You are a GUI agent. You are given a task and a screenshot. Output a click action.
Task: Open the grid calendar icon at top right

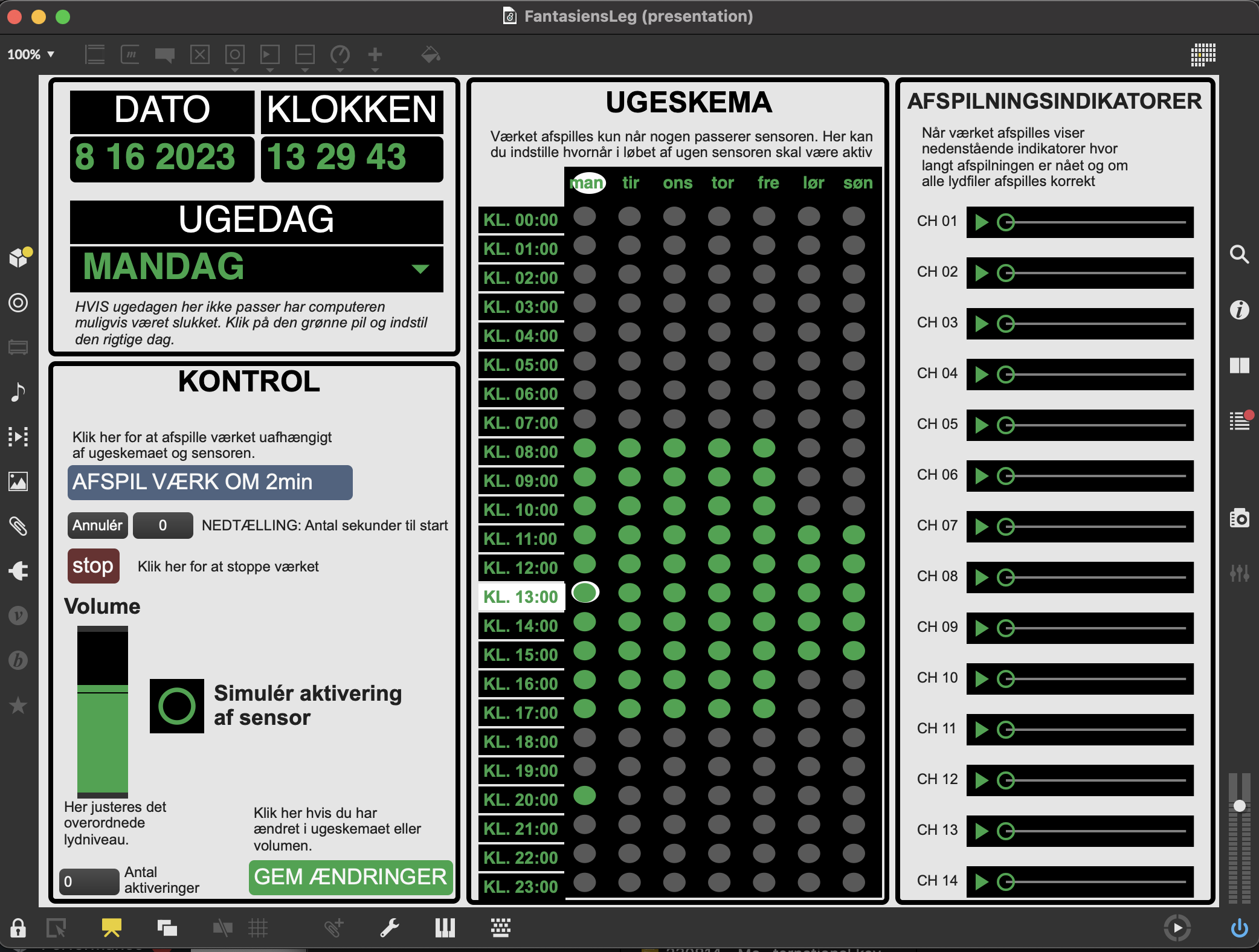click(x=1203, y=54)
